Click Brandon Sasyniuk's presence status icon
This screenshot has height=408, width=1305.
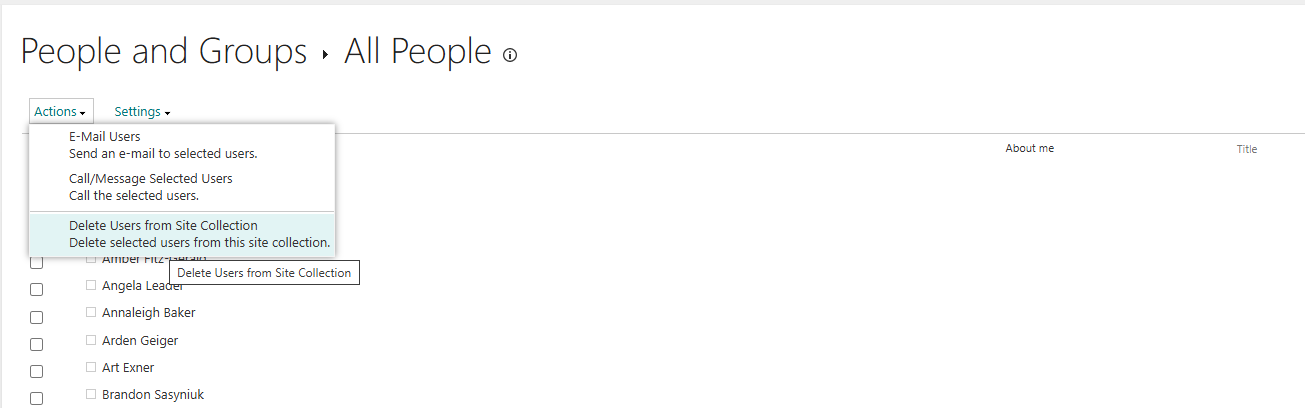coord(91,394)
